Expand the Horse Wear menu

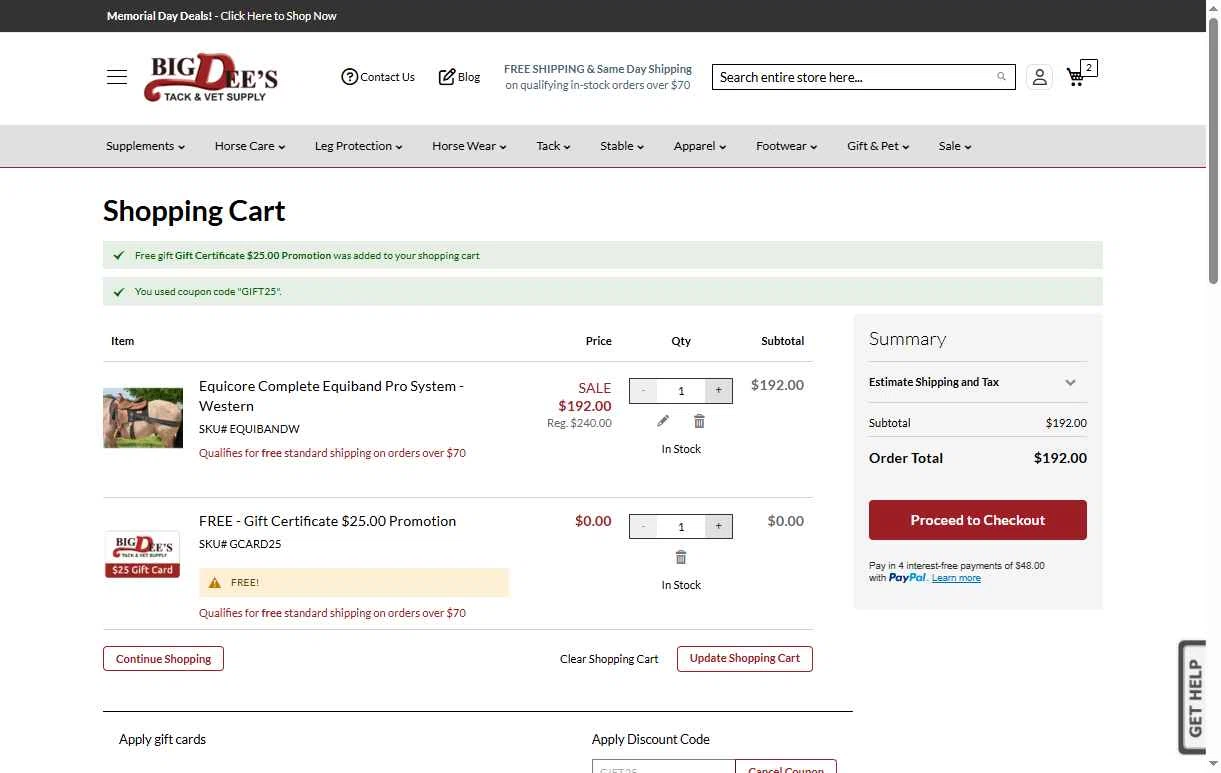469,146
